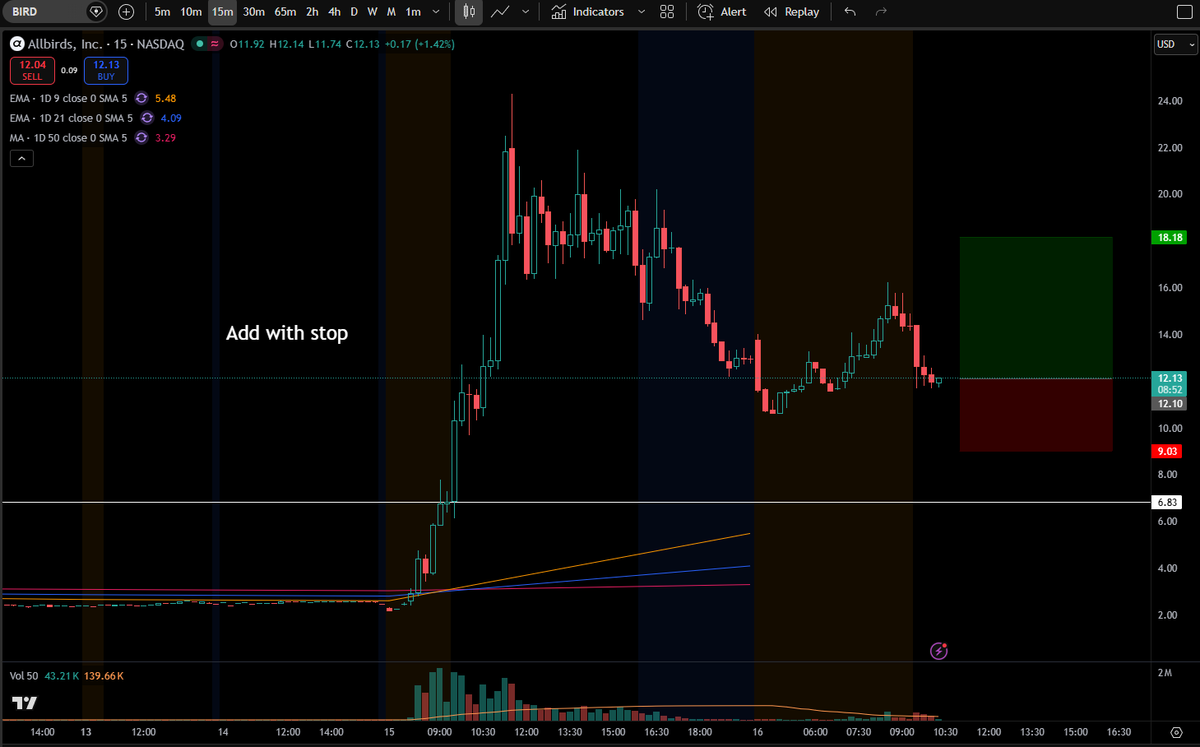Collapse the indicator legend arrow
1200x747 pixels.
pyautogui.click(x=21, y=158)
